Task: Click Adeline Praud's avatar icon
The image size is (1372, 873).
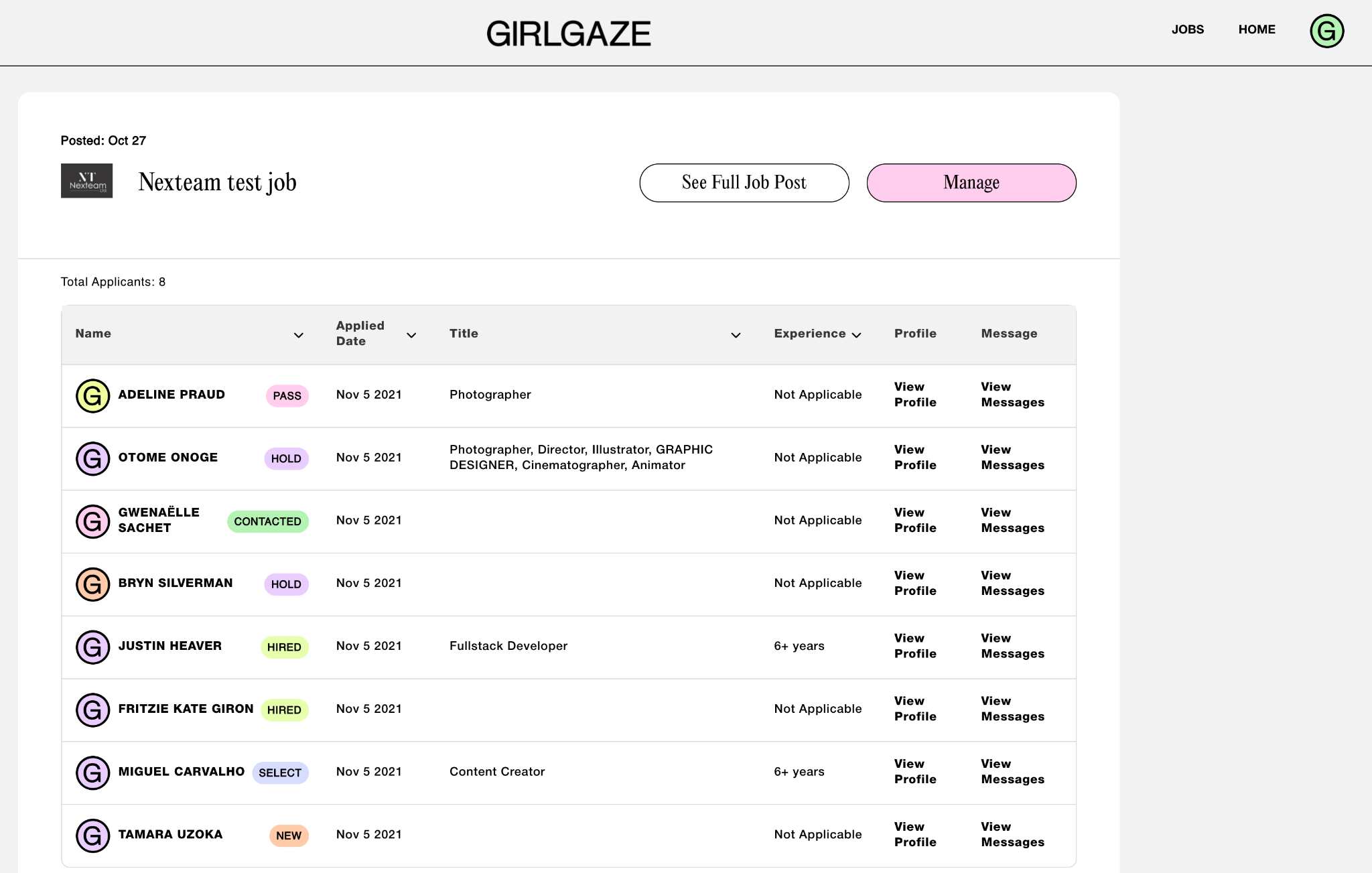Action: click(x=92, y=396)
